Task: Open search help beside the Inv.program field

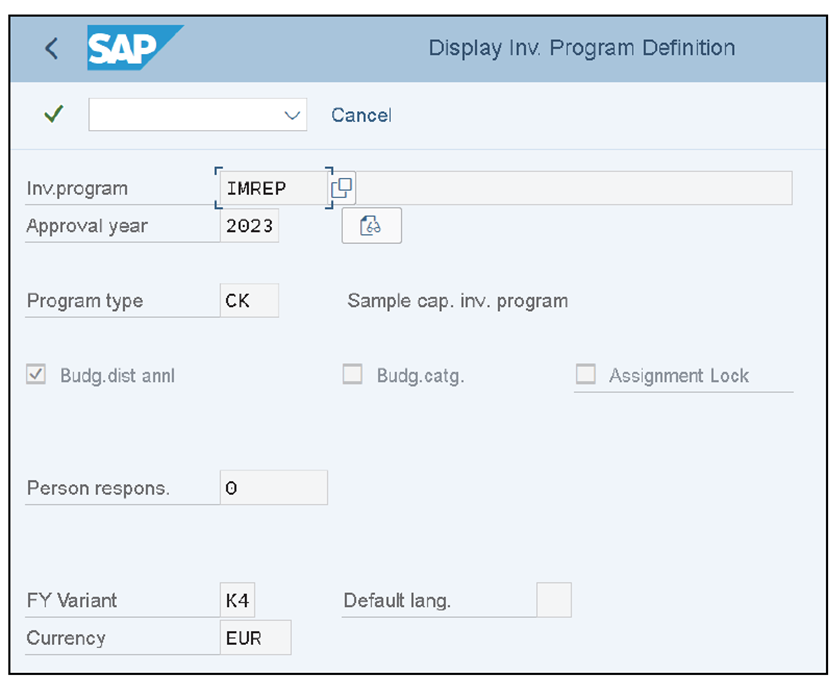Action: 341,187
